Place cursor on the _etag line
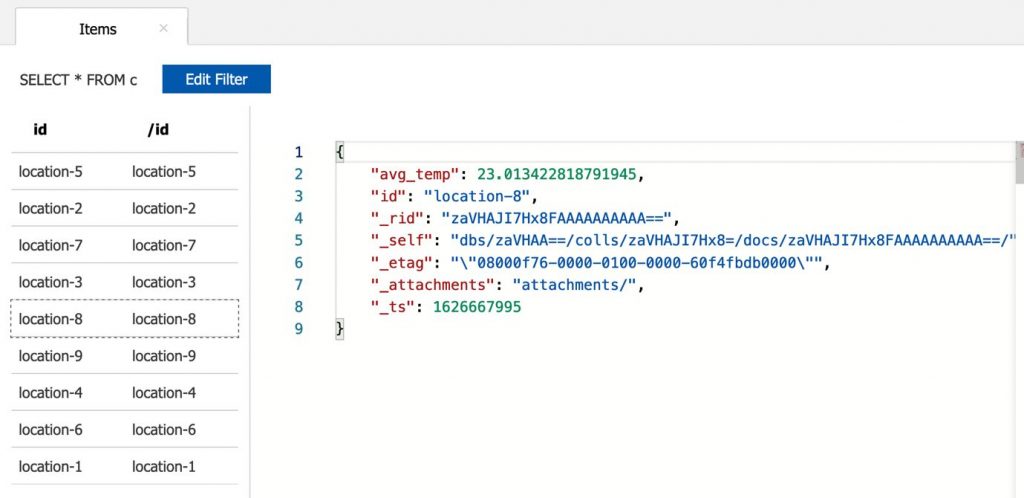The height and width of the screenshot is (498, 1024). point(600,263)
